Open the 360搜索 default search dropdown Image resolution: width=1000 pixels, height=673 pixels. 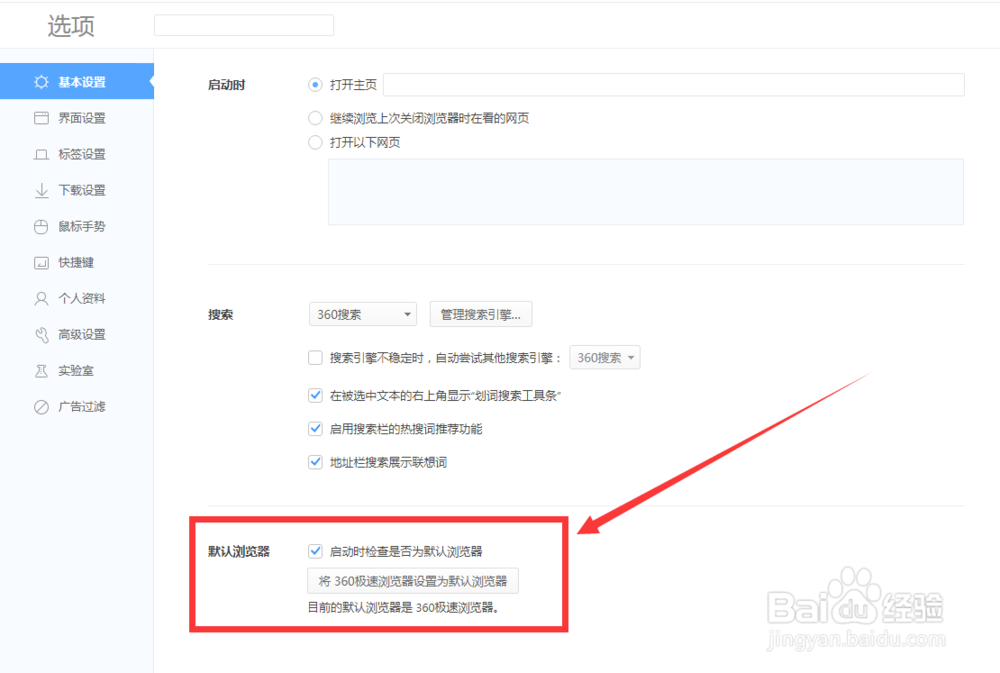pyautogui.click(x=363, y=314)
